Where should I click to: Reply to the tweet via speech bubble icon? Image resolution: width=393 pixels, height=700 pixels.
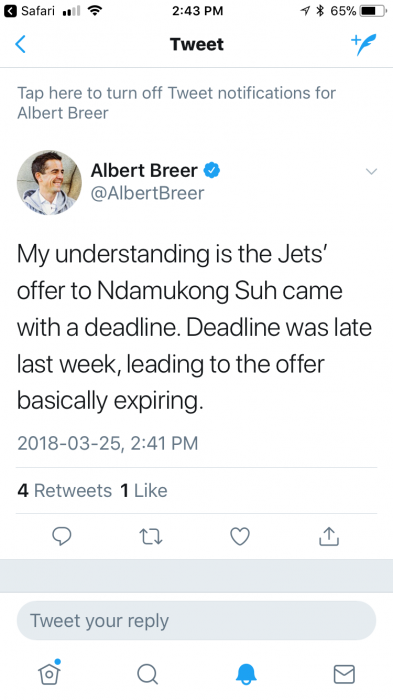tap(62, 536)
